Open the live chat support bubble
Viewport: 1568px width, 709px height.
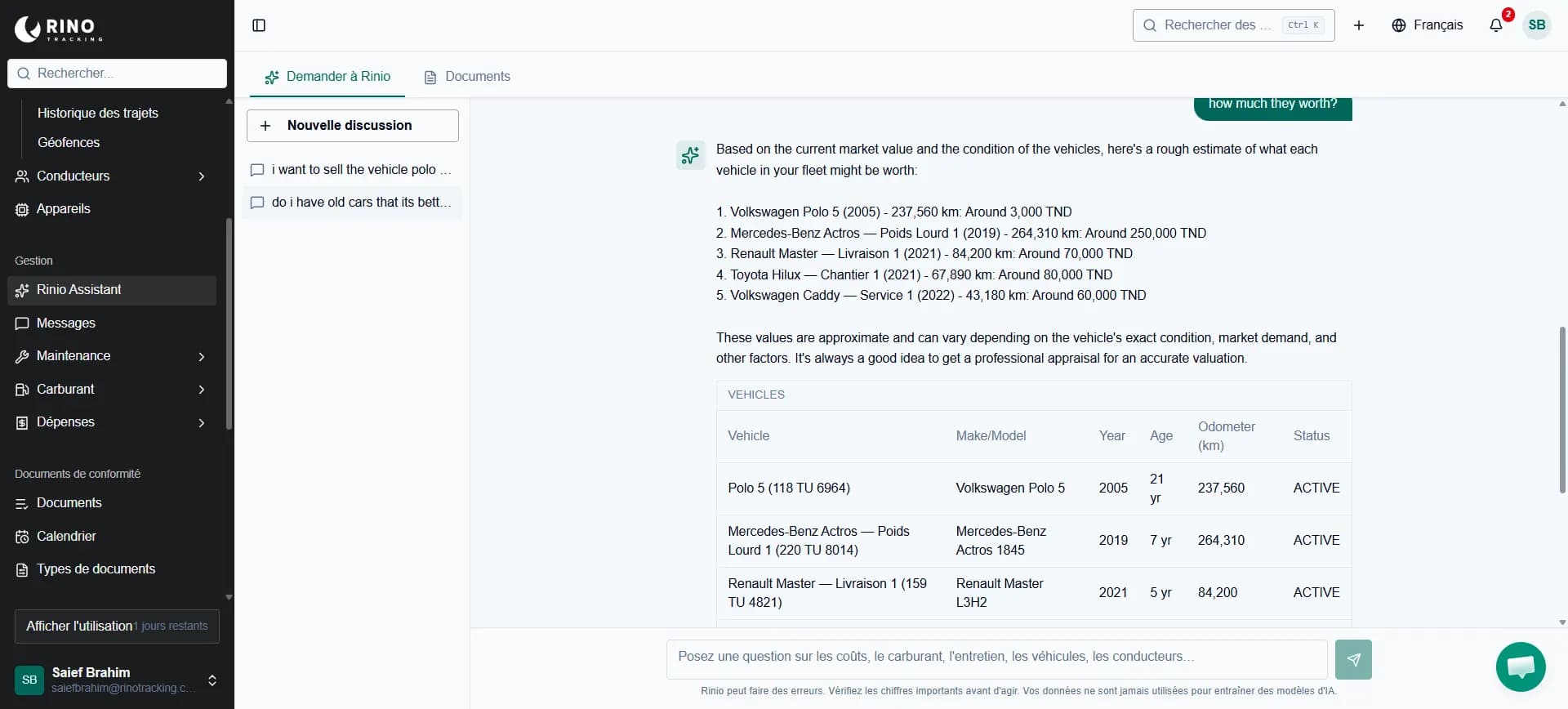(x=1521, y=667)
